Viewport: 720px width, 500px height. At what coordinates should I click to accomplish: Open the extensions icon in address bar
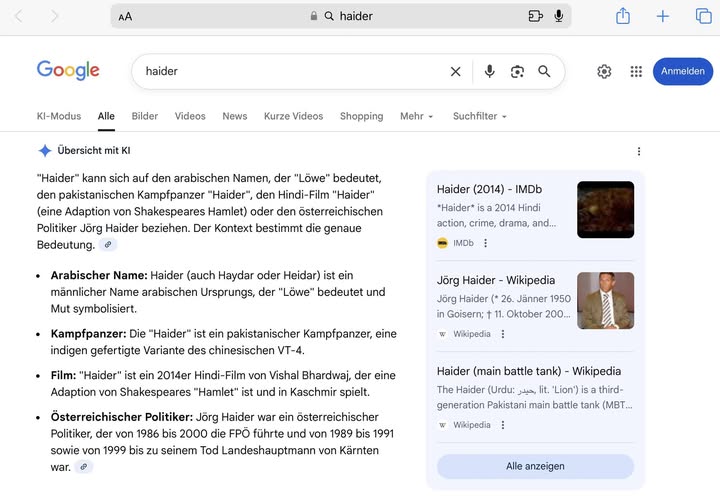[x=535, y=16]
